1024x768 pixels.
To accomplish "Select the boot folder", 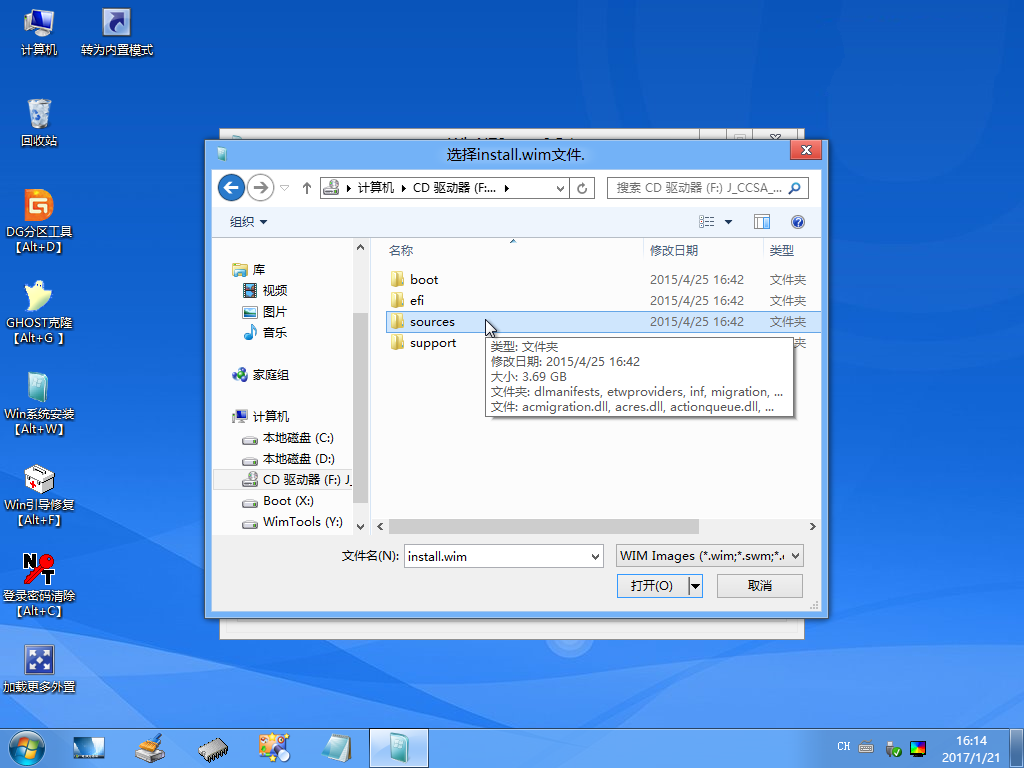I will click(x=424, y=280).
